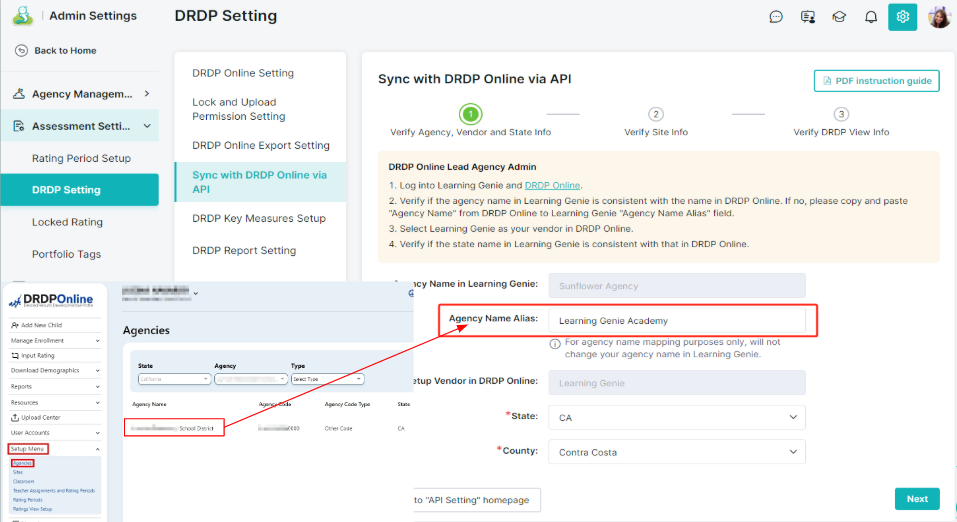
Task: Open the Select Type filter dropdown
Action: tap(327, 379)
